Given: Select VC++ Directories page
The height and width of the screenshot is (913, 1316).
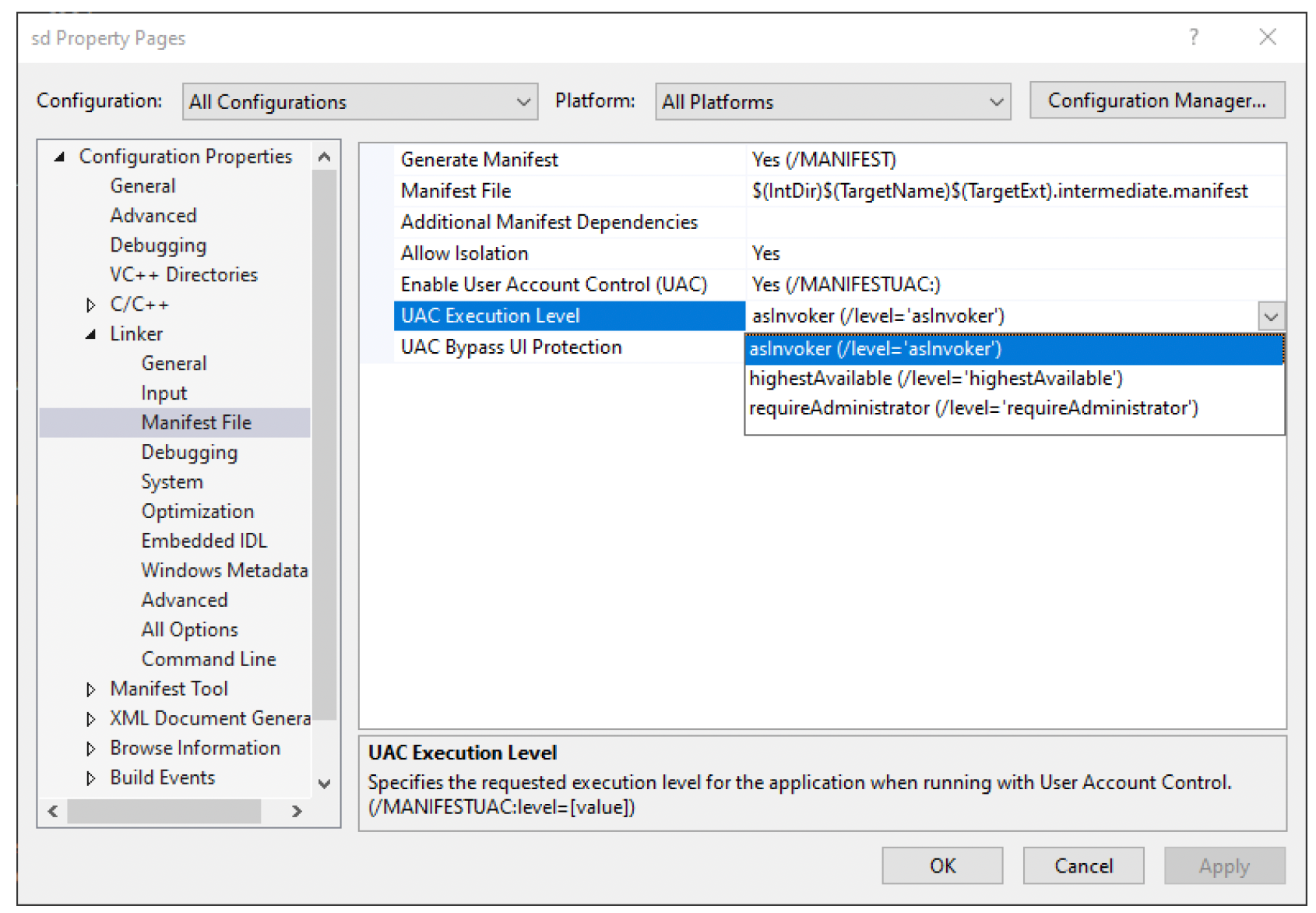Looking at the screenshot, I should tap(184, 275).
